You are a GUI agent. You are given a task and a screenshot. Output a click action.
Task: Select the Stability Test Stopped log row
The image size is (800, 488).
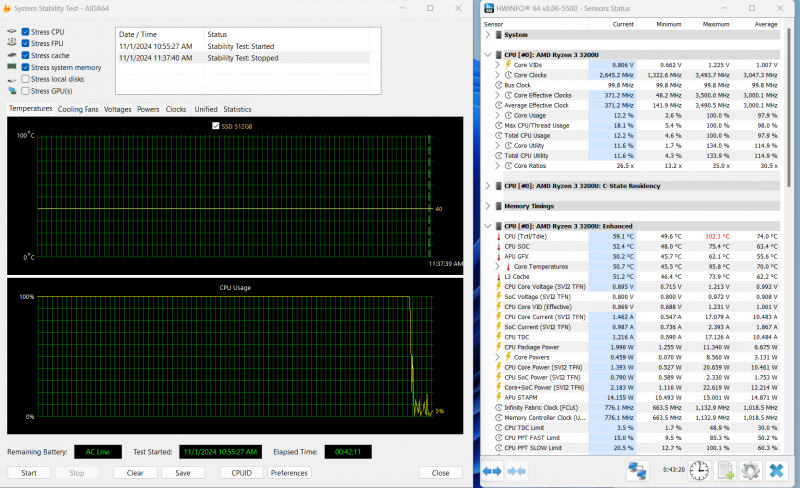[x=243, y=58]
